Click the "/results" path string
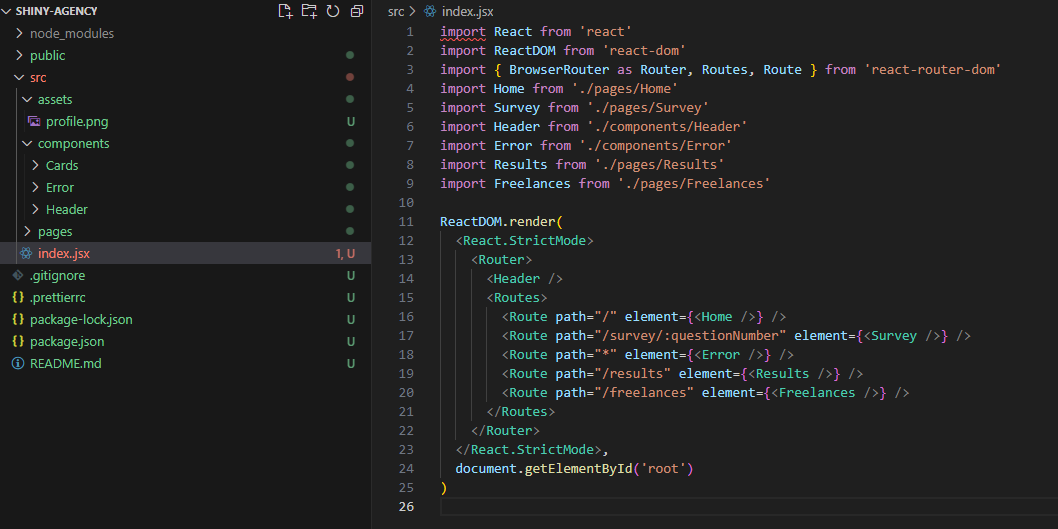The width and height of the screenshot is (1058, 529). pos(633,373)
